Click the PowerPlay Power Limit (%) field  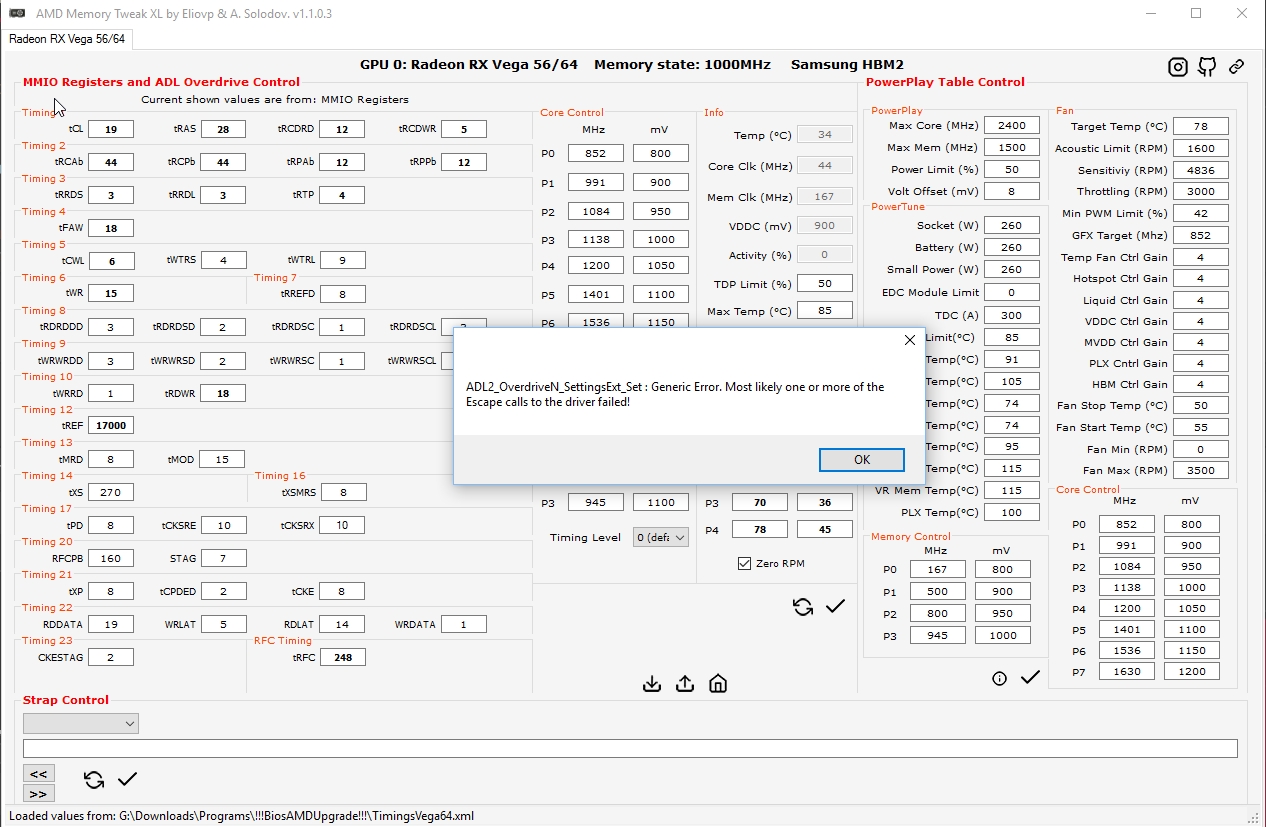pos(1011,169)
